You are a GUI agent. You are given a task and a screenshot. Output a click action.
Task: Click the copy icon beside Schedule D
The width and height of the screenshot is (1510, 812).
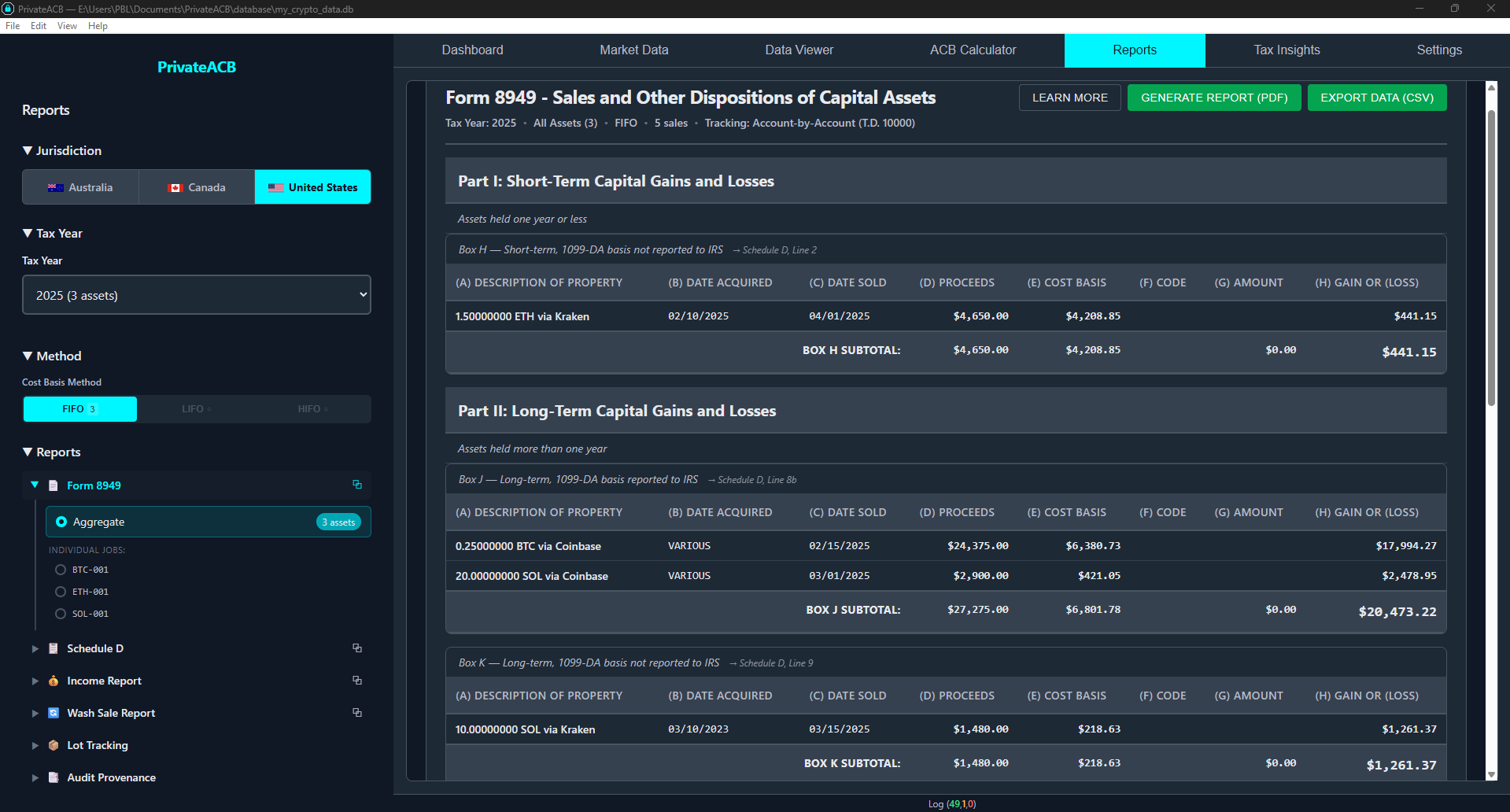(x=357, y=648)
